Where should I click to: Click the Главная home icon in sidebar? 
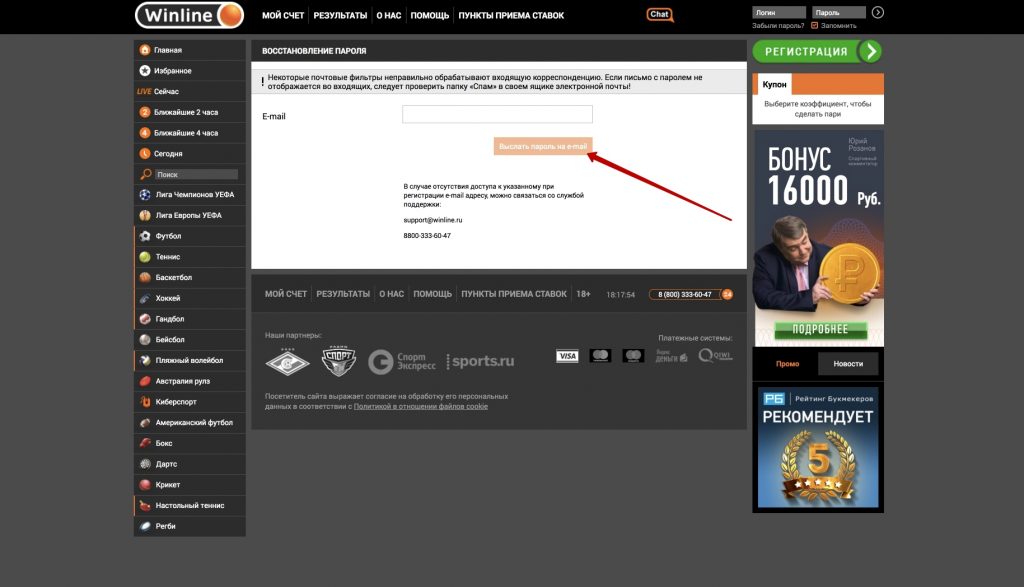145,50
